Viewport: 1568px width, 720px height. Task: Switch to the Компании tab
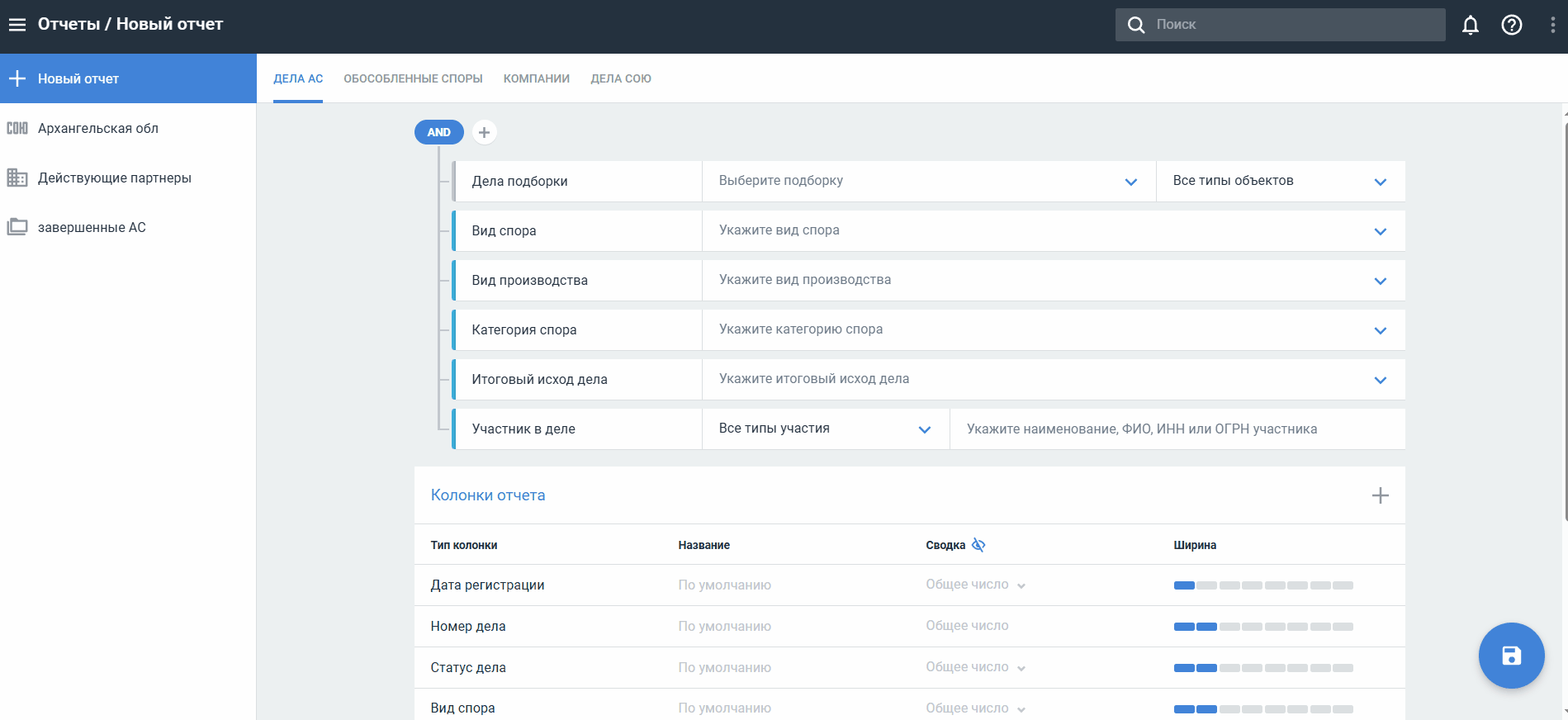click(x=537, y=78)
